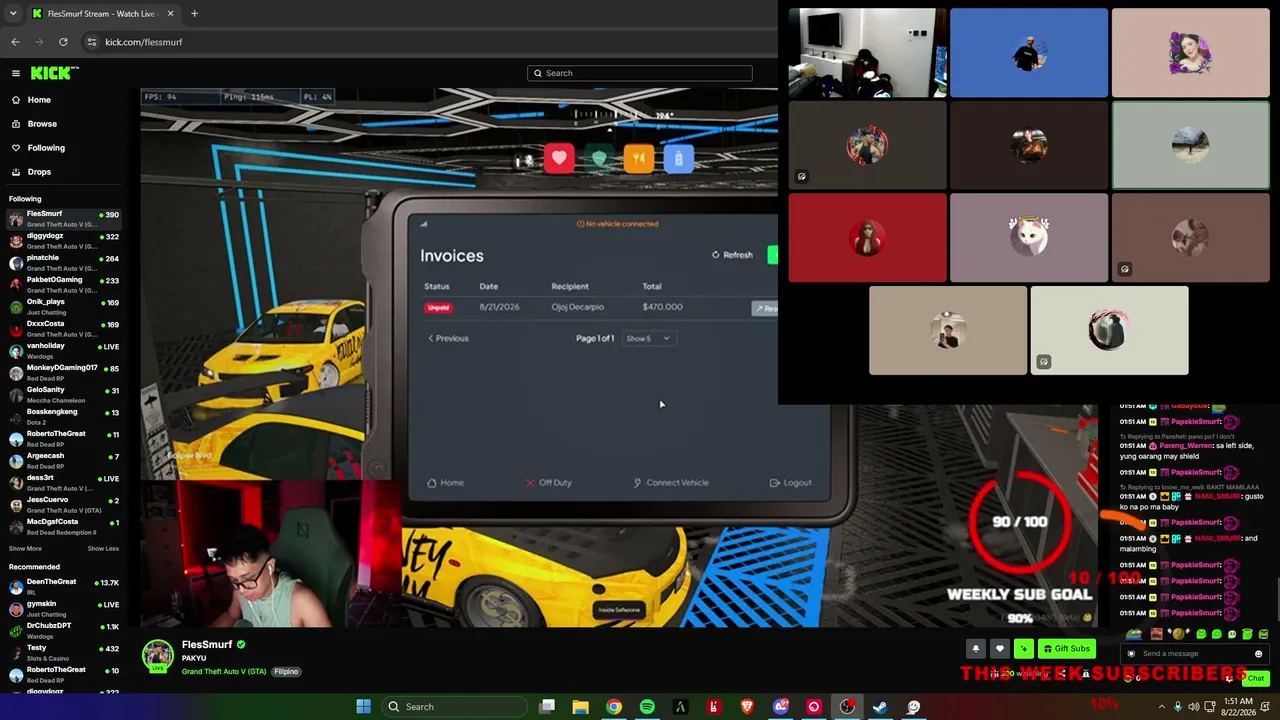Screen dimensions: 1280x720
Task: Click the $470,000 invoice total
Action: tap(663, 307)
